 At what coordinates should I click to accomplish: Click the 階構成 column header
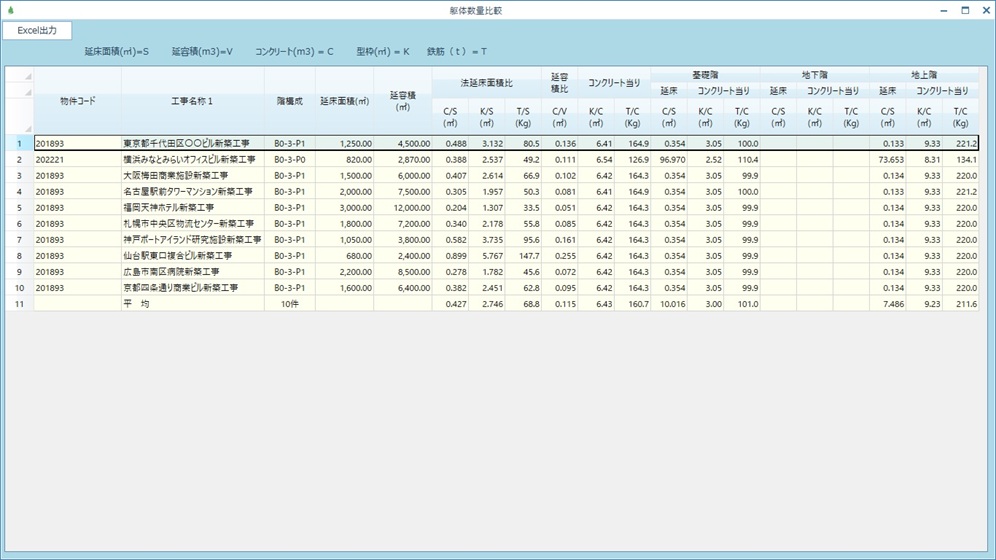pyautogui.click(x=289, y=101)
